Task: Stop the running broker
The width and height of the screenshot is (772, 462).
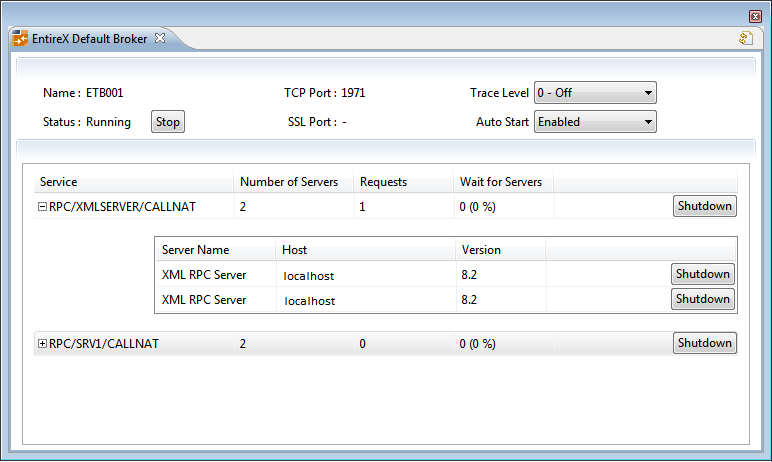Action: point(168,122)
